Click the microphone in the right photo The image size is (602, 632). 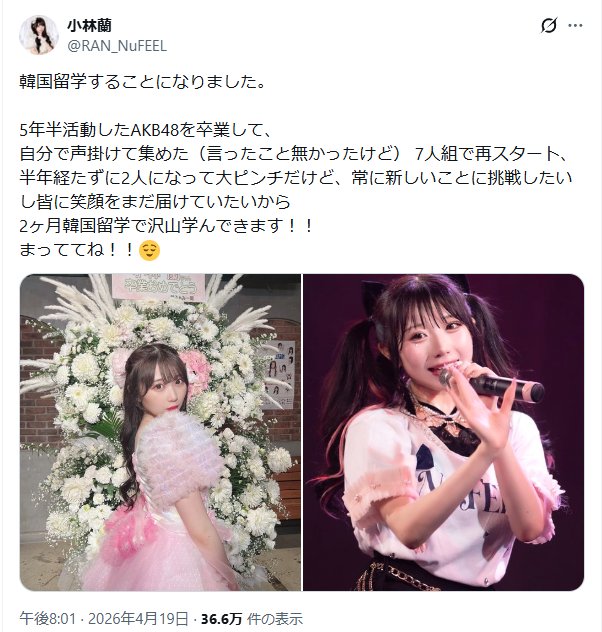[492, 385]
